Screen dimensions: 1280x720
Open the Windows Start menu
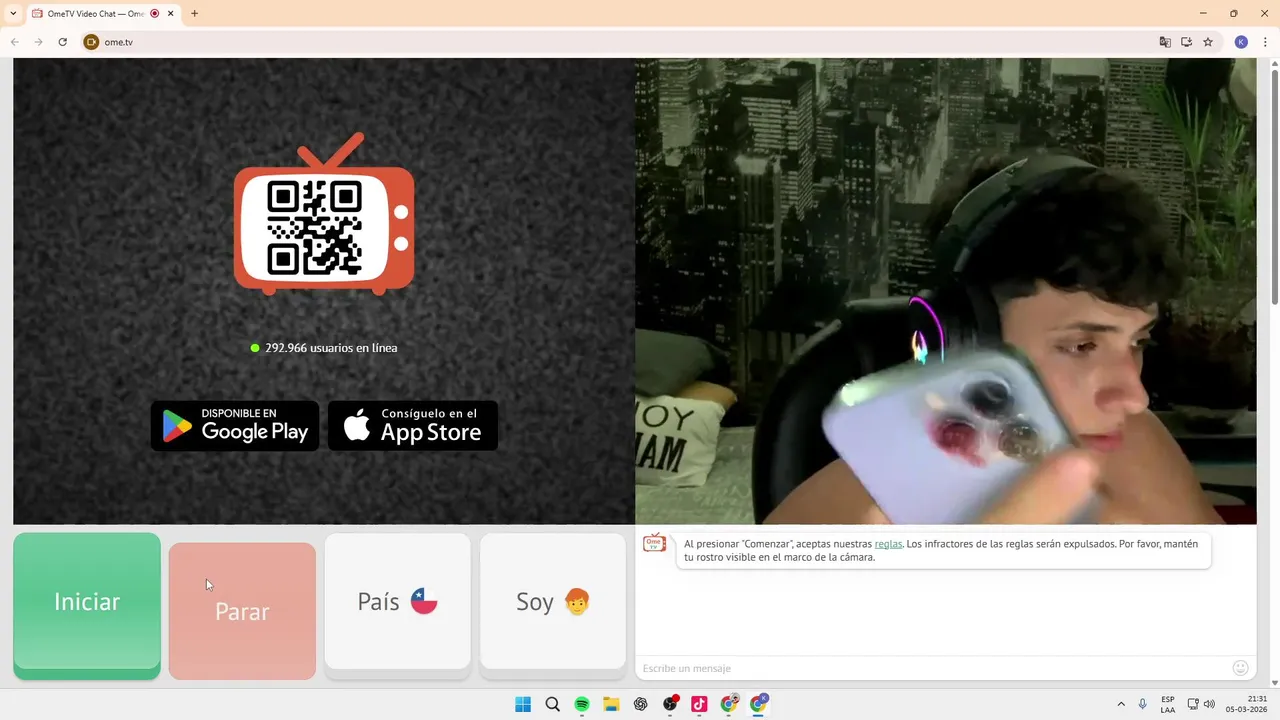[523, 704]
